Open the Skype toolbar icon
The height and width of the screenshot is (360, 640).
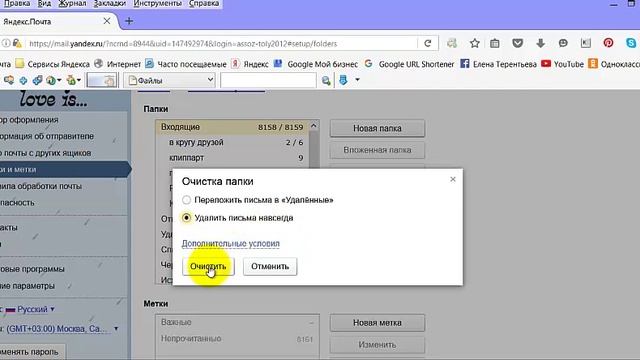click(x=631, y=43)
